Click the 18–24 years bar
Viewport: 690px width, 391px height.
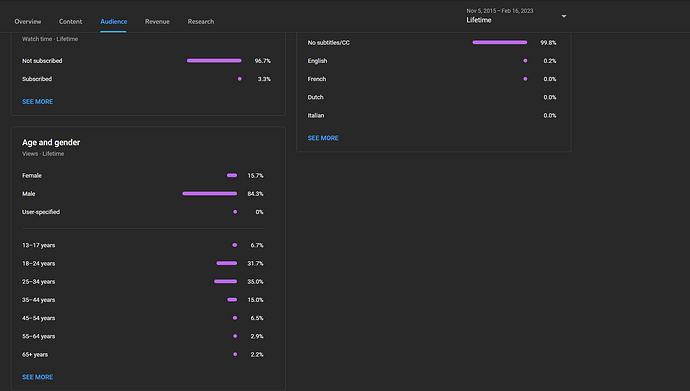coord(227,263)
